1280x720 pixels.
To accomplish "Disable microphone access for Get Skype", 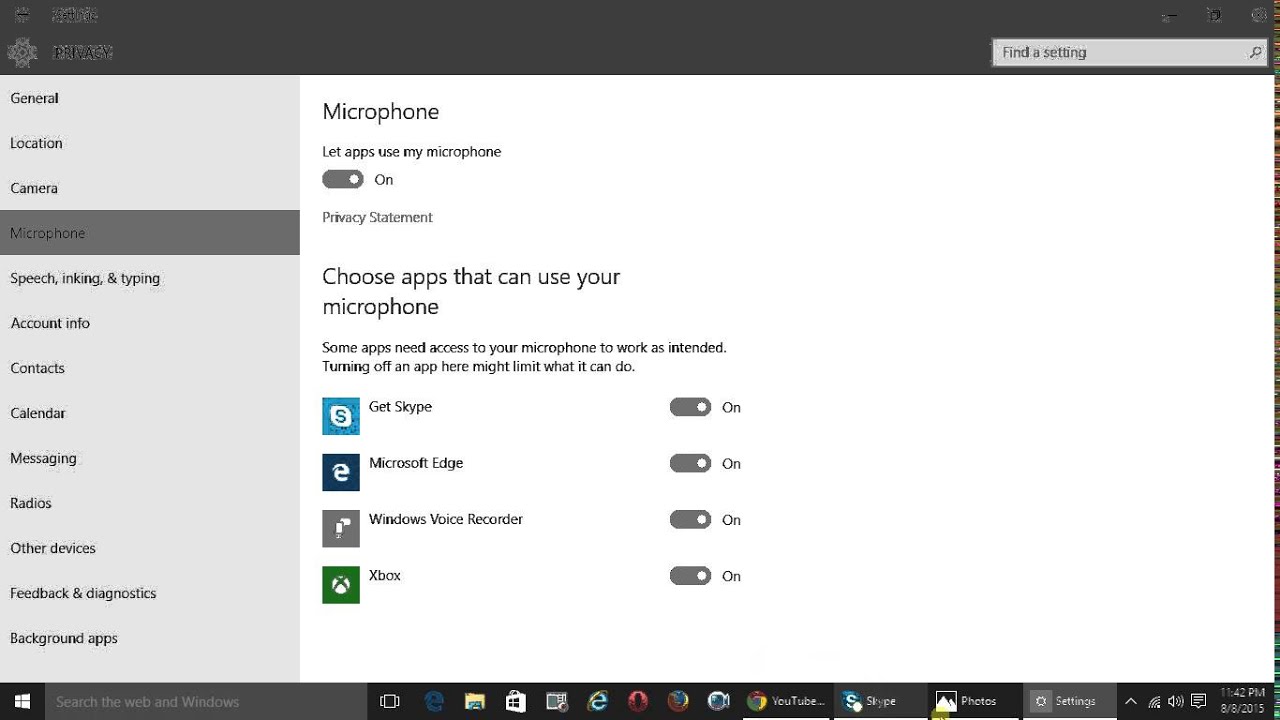I will 690,407.
